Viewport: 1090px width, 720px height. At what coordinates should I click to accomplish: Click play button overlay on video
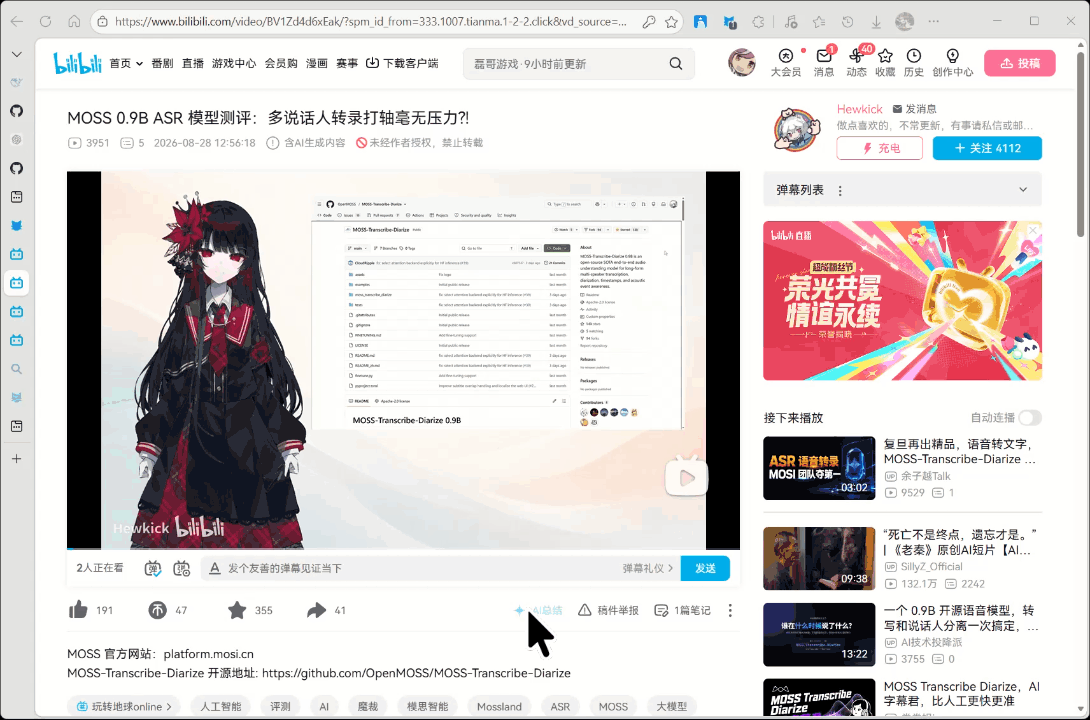point(686,477)
